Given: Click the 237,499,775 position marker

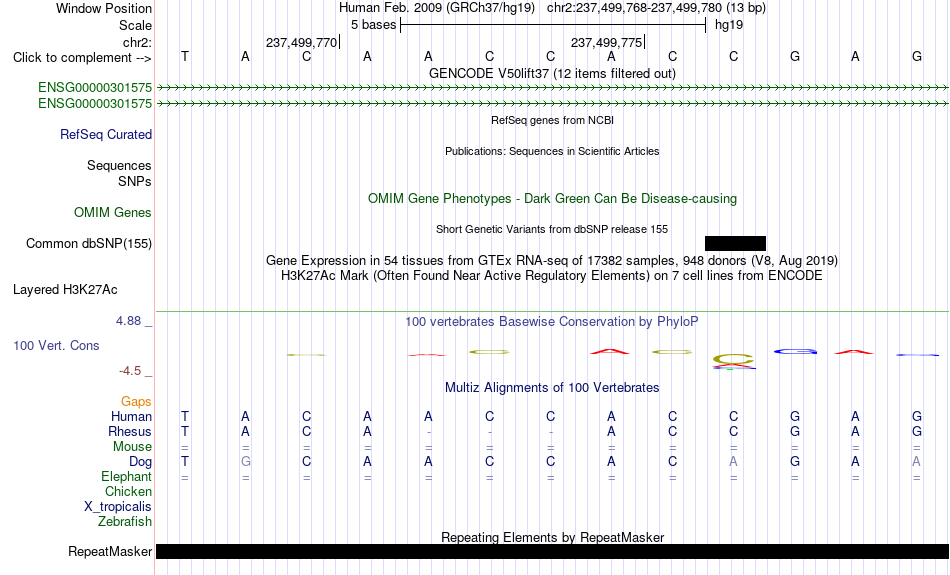Looking at the screenshot, I should pyautogui.click(x=606, y=42).
